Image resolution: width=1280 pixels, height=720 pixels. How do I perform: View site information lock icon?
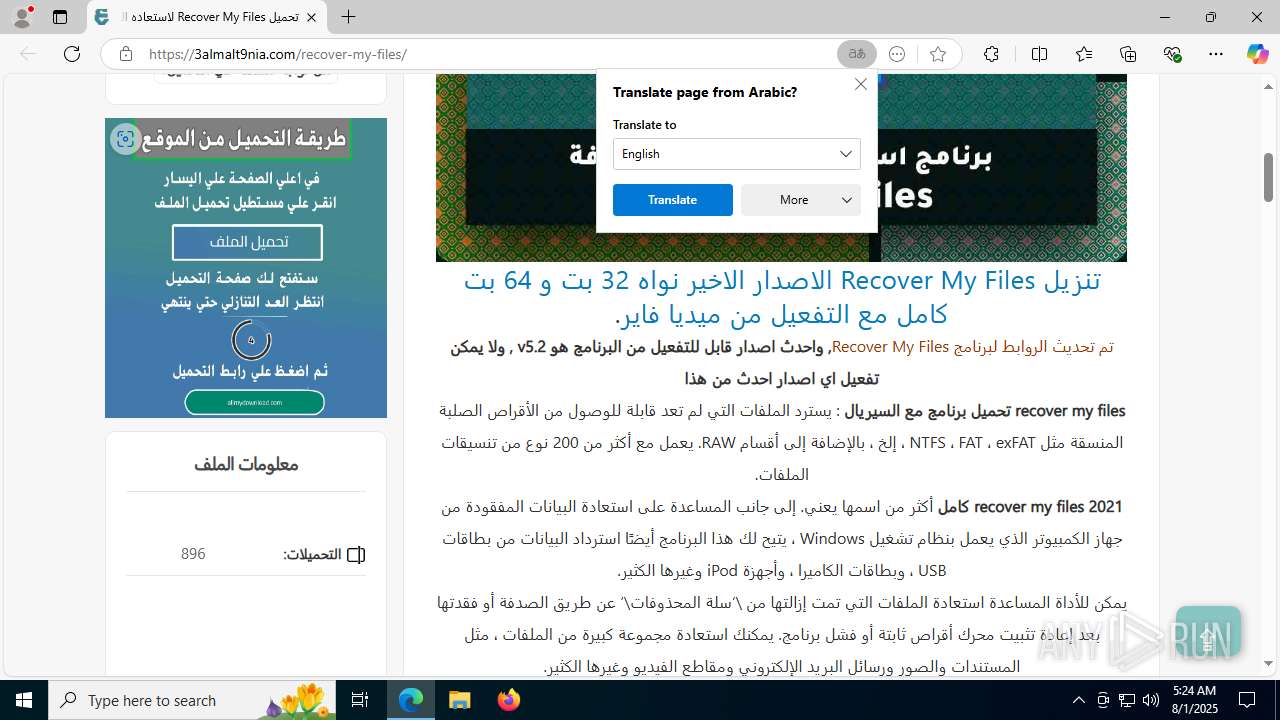tap(125, 54)
